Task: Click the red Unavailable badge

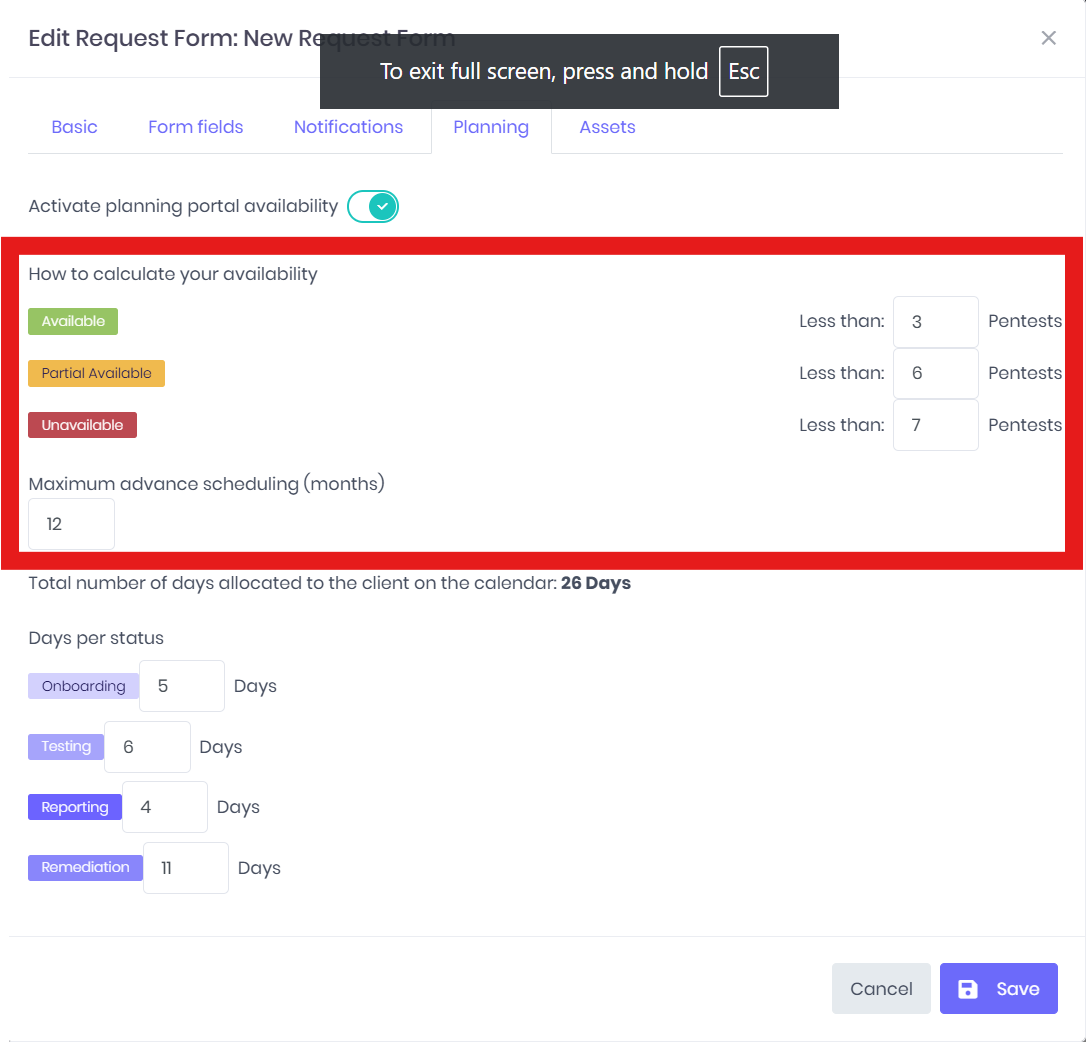Action: click(82, 425)
